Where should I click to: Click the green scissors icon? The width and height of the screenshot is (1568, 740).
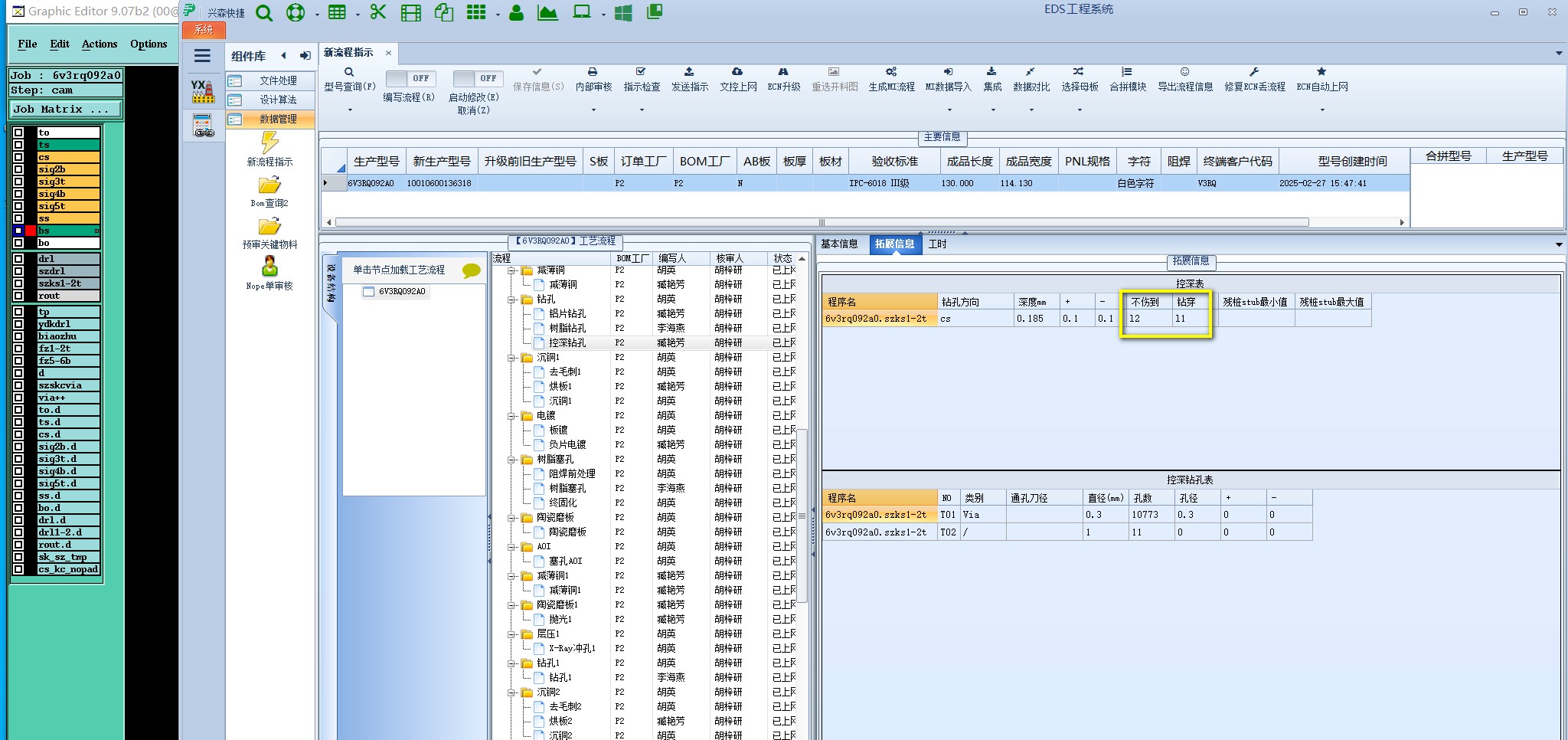(x=377, y=12)
